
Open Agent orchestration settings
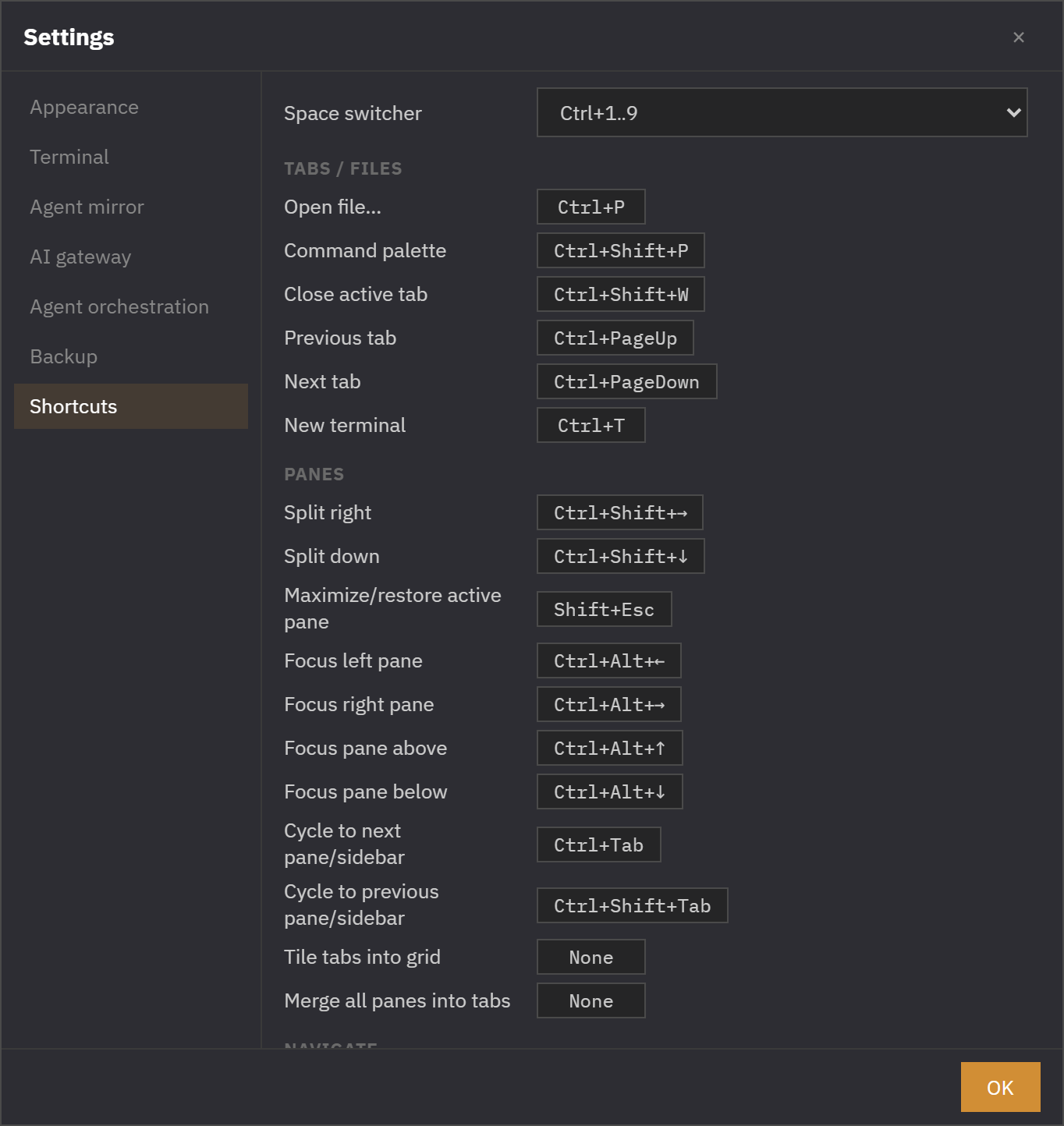[131, 306]
